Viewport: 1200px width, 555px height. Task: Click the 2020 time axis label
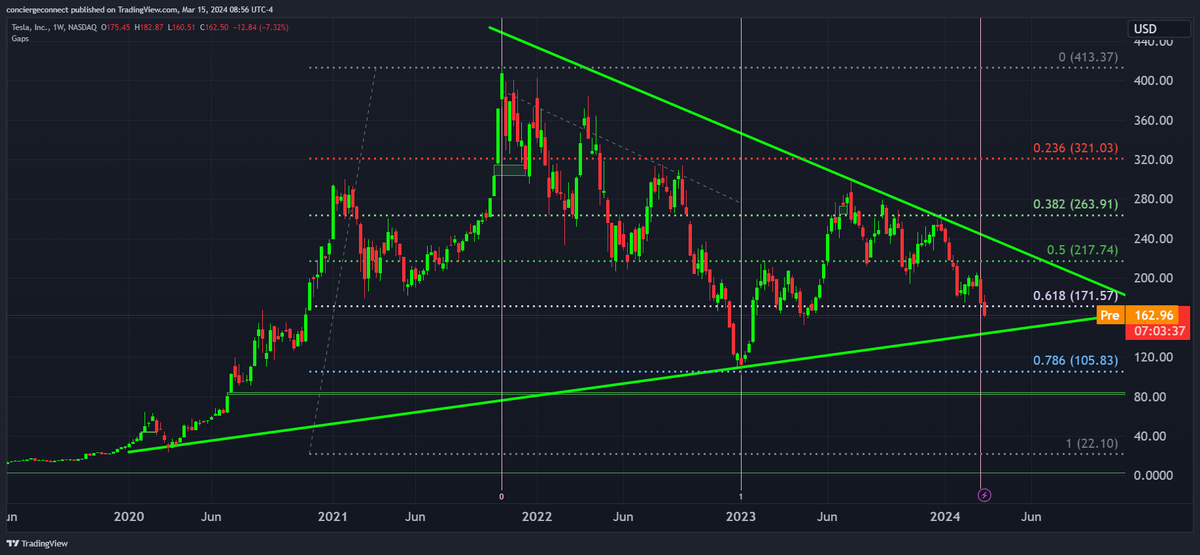click(x=128, y=517)
